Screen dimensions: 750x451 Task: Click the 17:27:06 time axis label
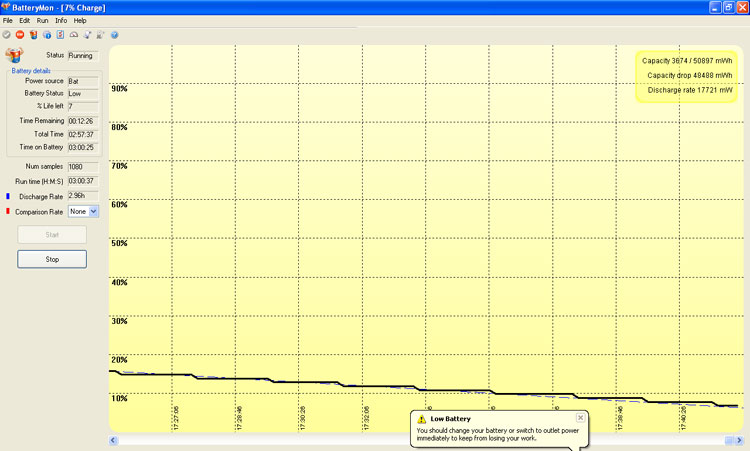[x=176, y=418]
